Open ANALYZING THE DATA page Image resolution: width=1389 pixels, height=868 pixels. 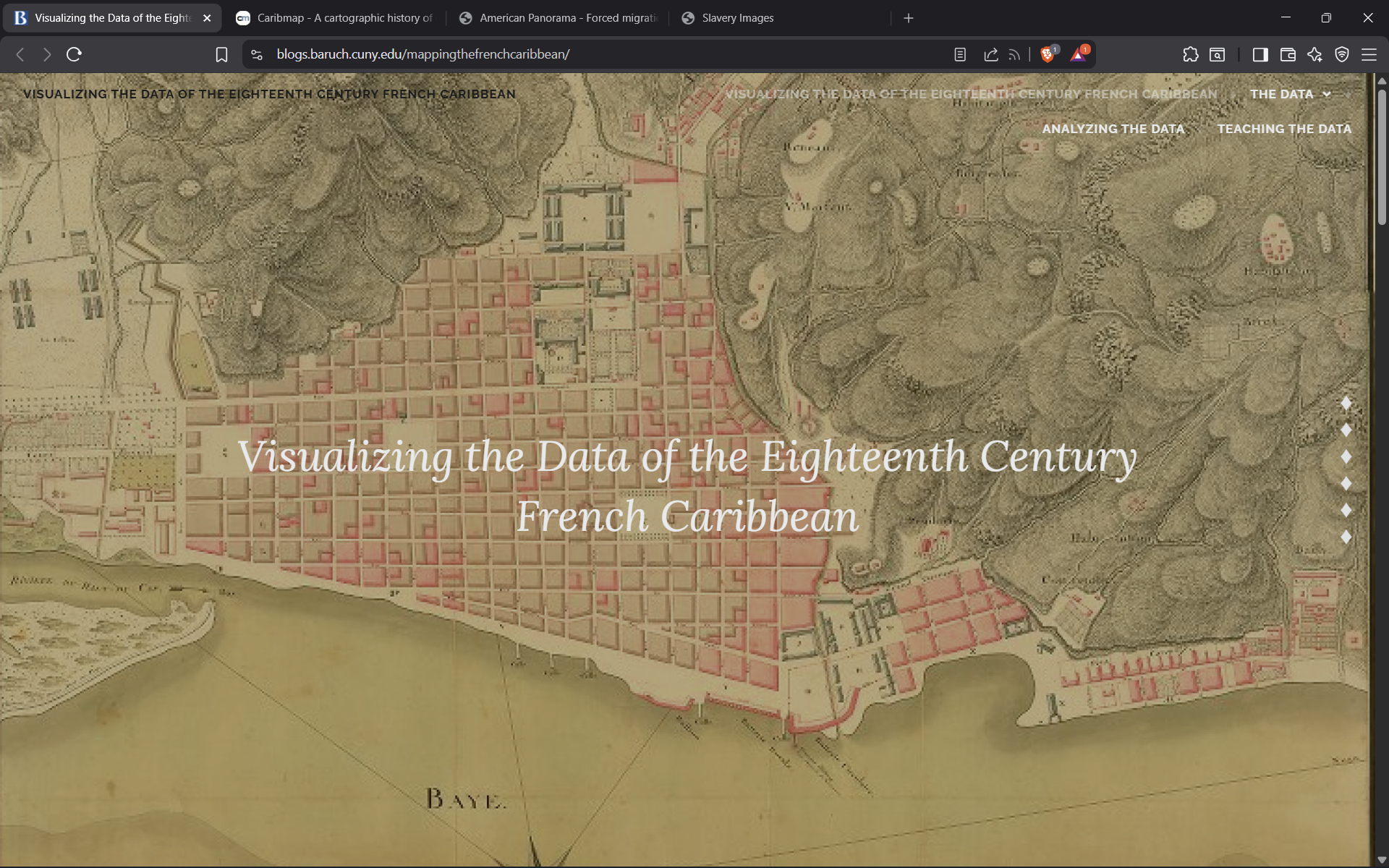(1113, 129)
